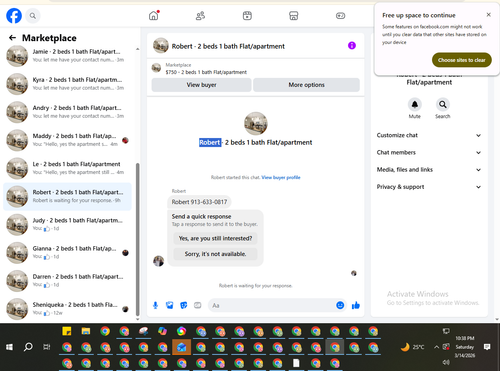Open Darren's conversation in the list
The image size is (500, 371).
coord(67,281)
